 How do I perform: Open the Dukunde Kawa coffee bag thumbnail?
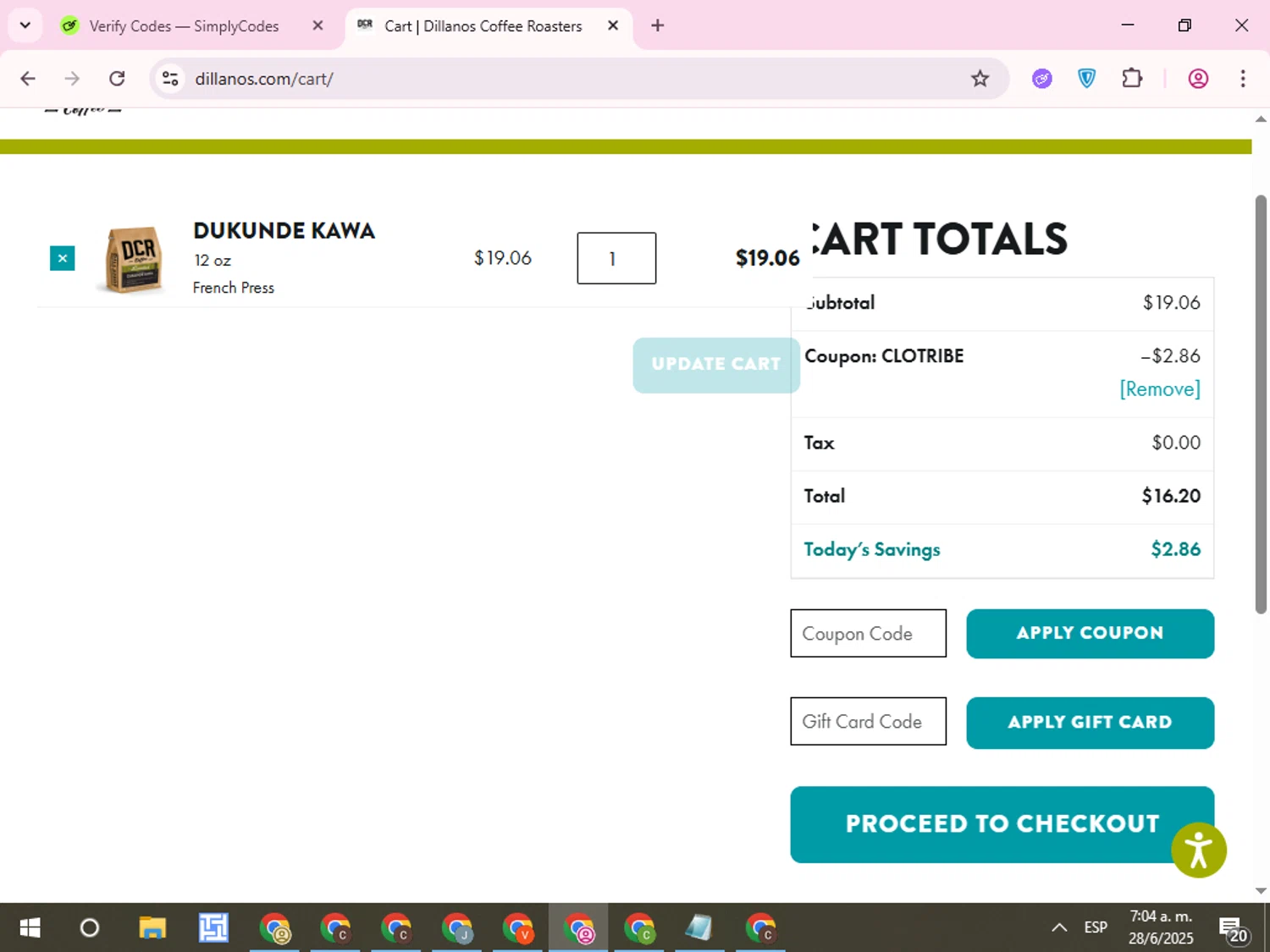point(134,259)
